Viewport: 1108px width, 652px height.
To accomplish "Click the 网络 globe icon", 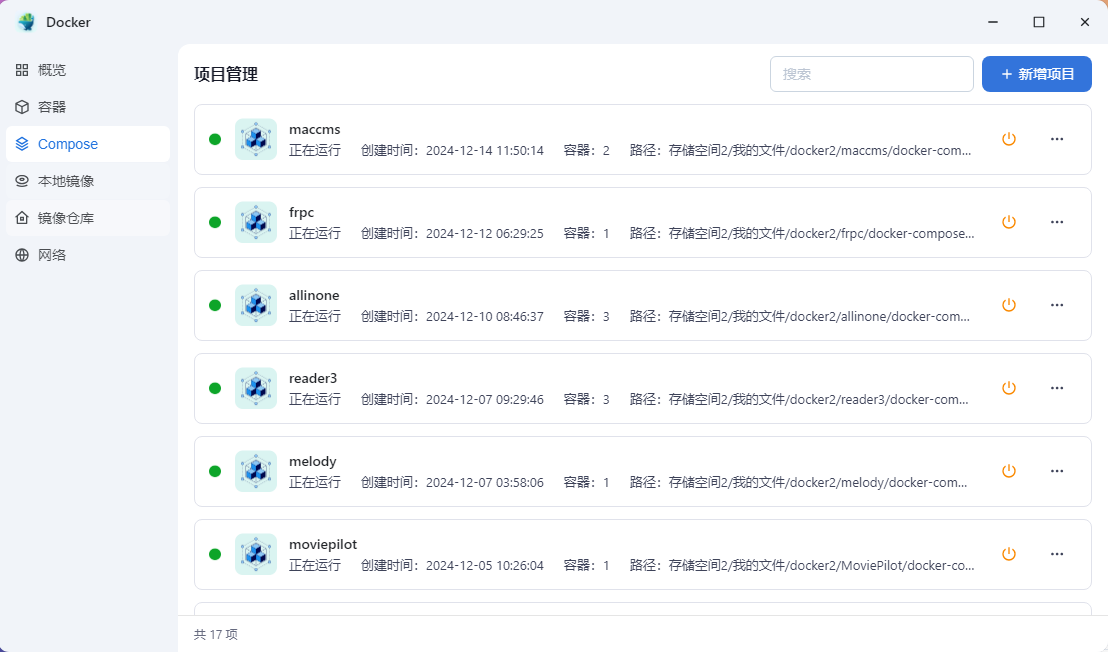I will (22, 255).
